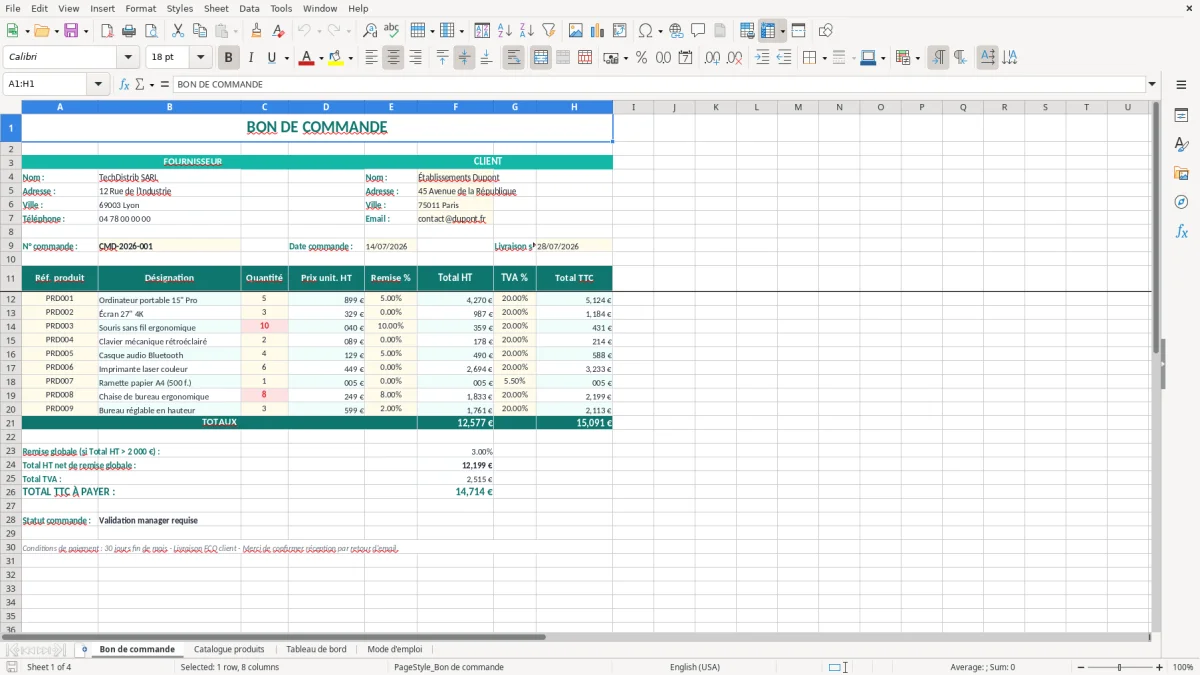
Task: Sort descending icon
Action: pyautogui.click(x=526, y=31)
